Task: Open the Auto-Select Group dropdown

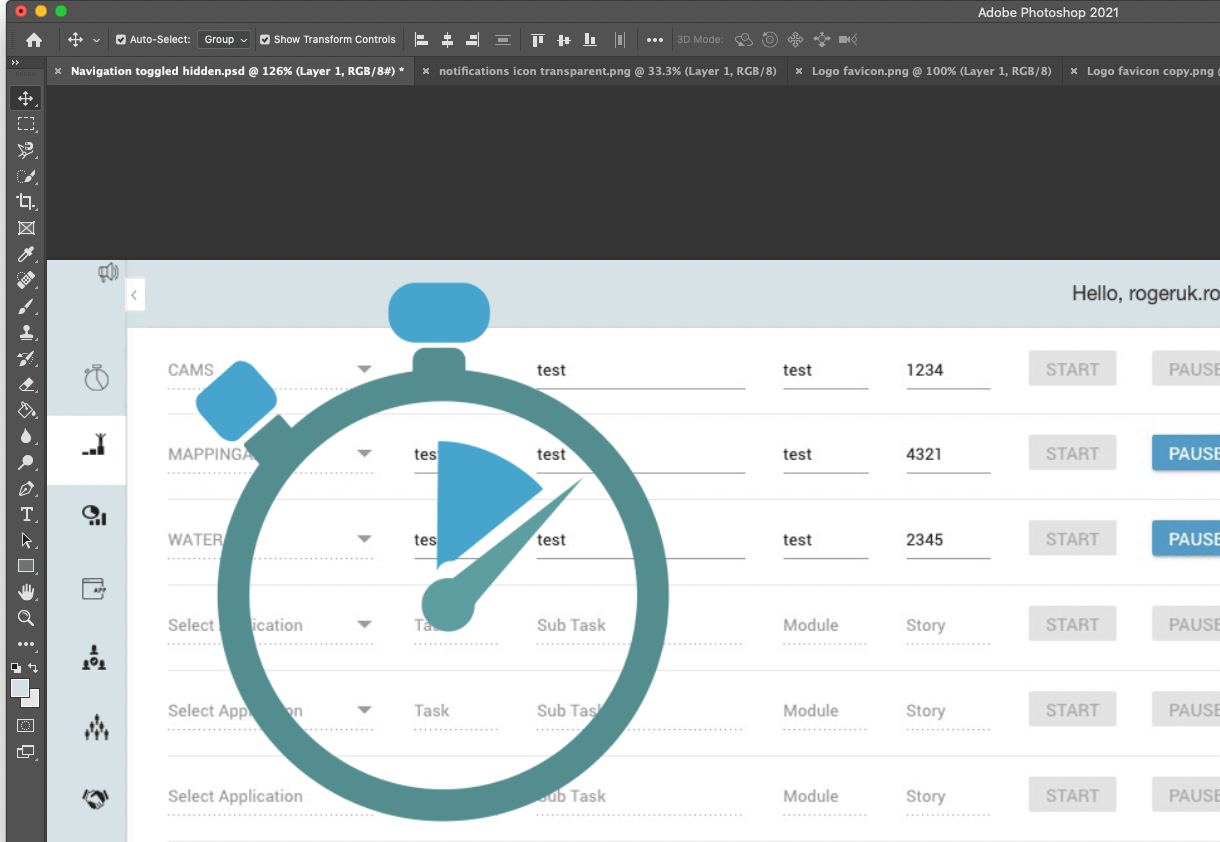Action: [224, 40]
